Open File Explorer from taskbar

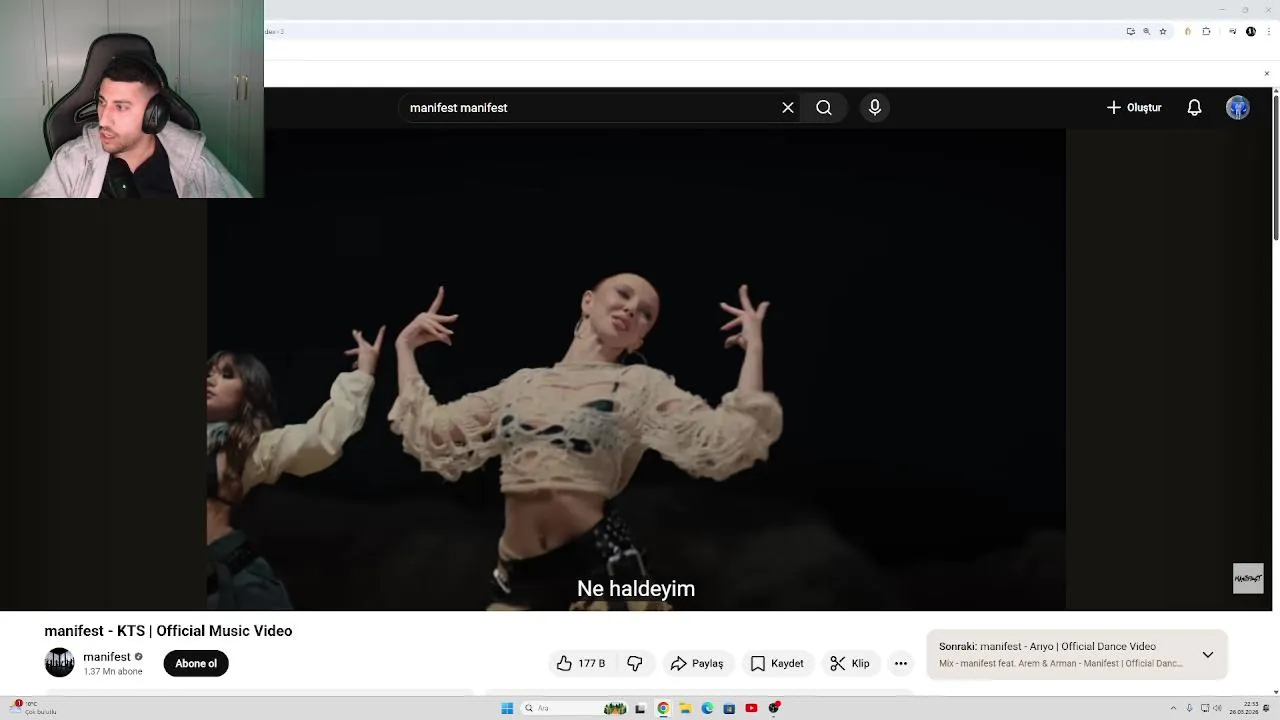(x=685, y=708)
